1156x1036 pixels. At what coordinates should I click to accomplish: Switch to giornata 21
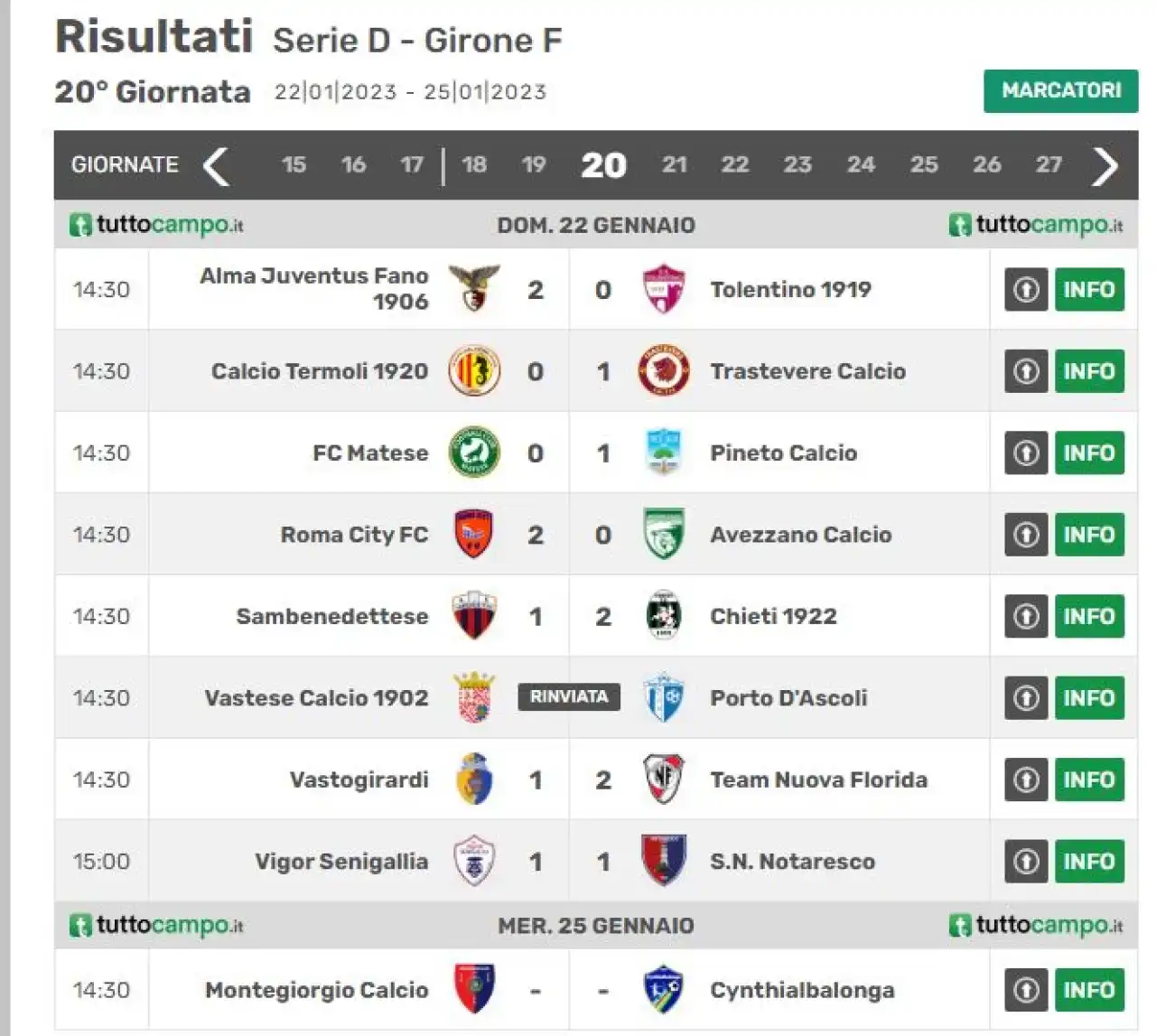click(675, 164)
